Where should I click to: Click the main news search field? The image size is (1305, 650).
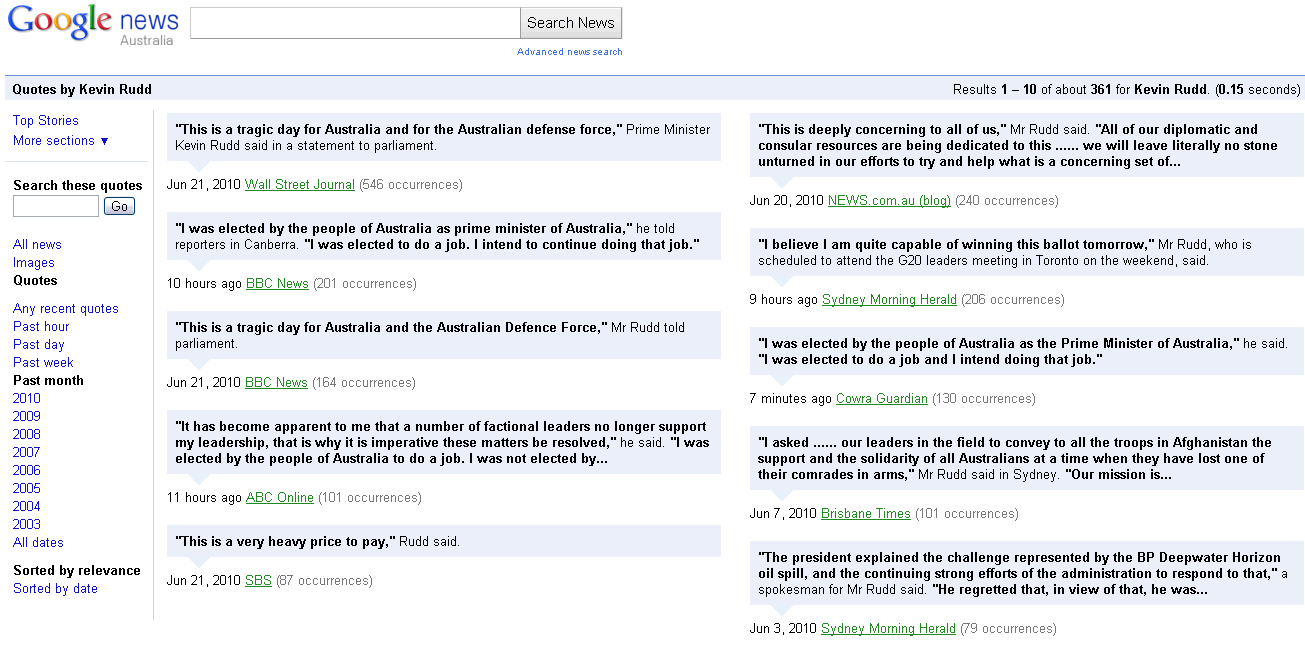(x=355, y=23)
